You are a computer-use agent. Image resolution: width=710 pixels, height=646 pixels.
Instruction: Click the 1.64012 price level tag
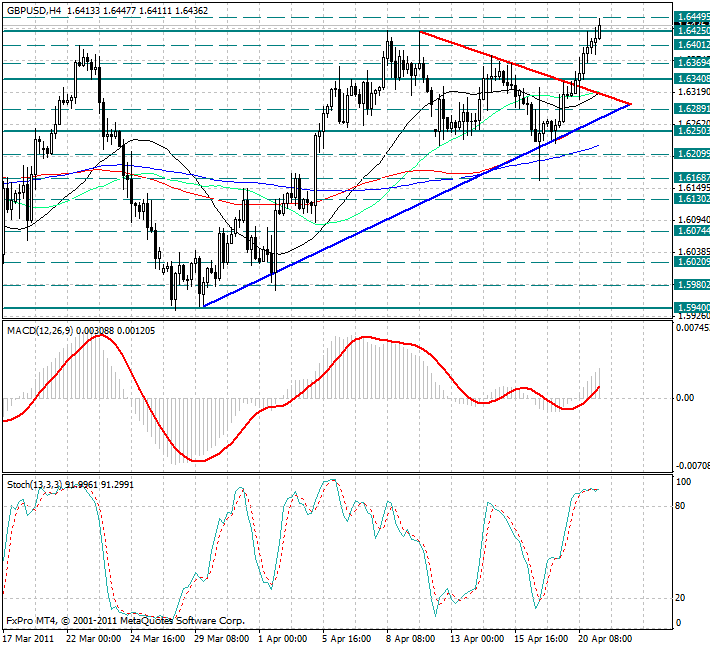(692, 44)
